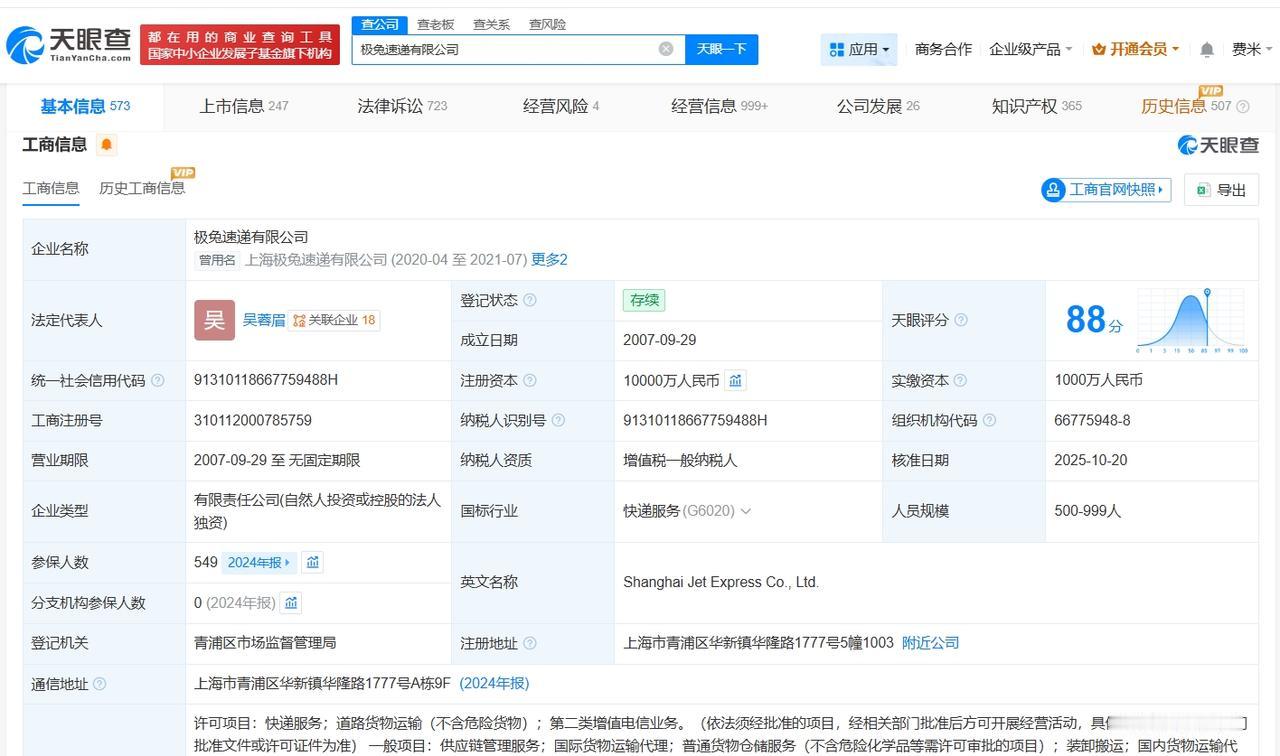Click help icon beside 天眼评分
This screenshot has height=756, width=1280.
click(x=961, y=320)
